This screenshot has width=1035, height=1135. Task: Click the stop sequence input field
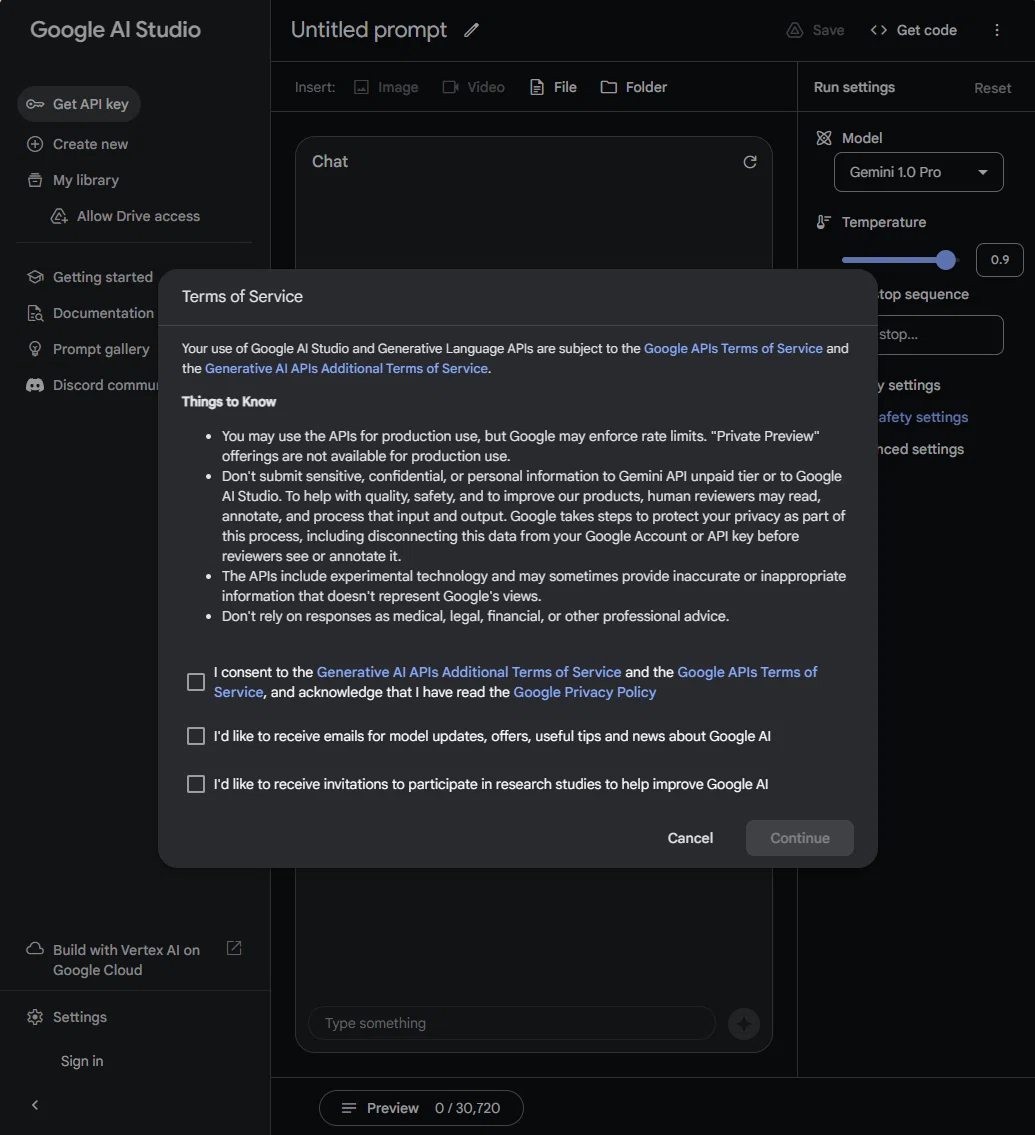(939, 334)
